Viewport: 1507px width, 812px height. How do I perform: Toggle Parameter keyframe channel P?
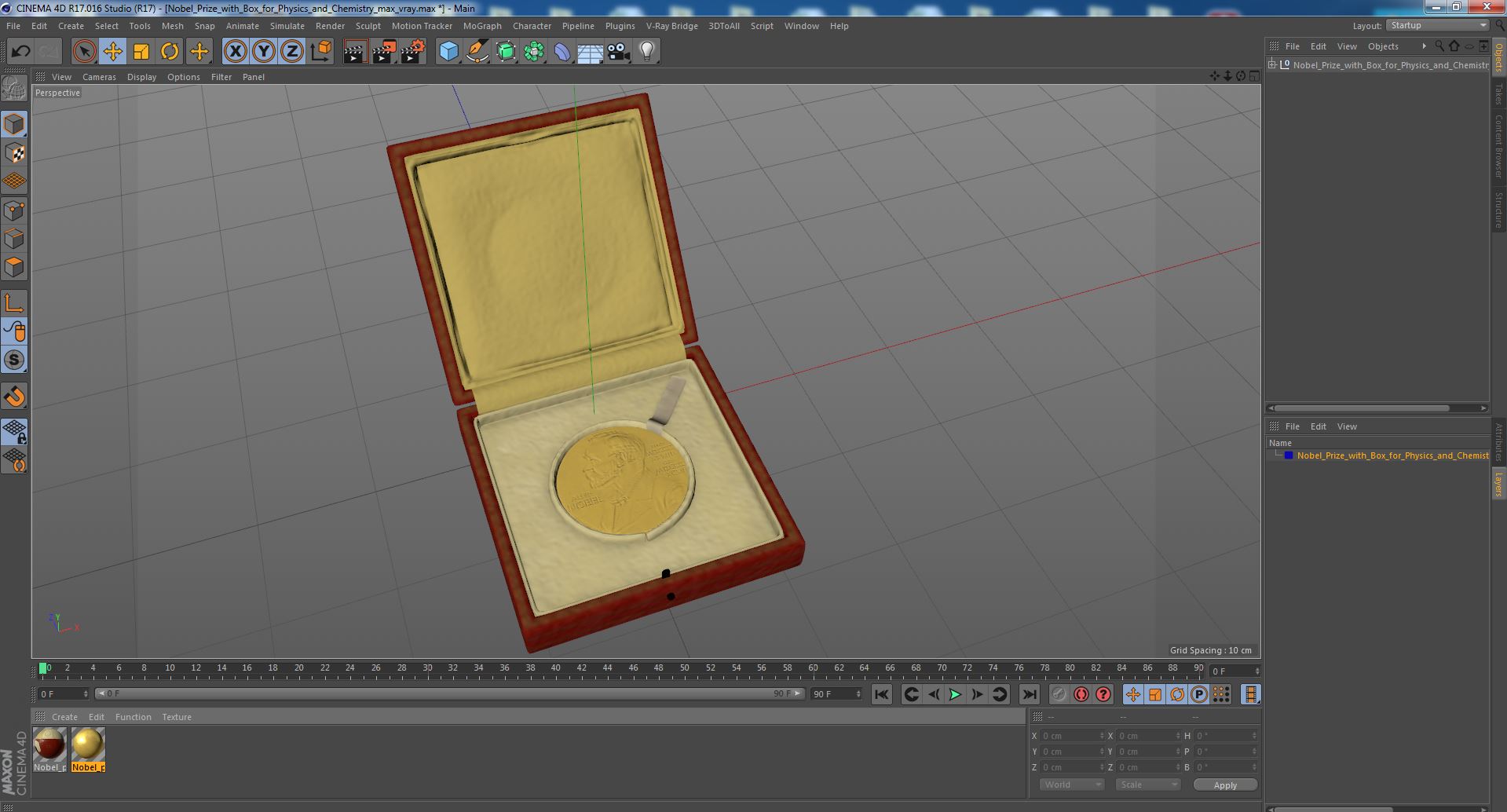(1198, 694)
